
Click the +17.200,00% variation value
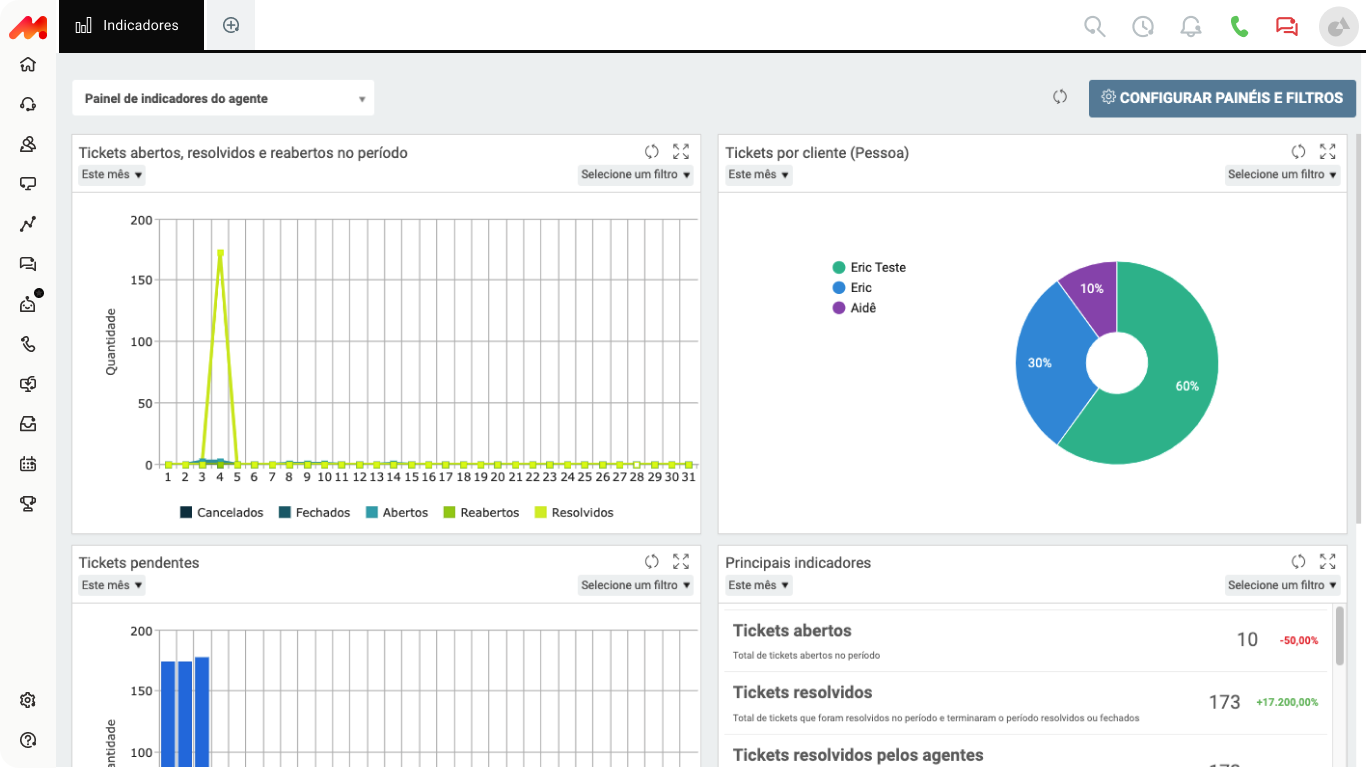(x=1287, y=702)
